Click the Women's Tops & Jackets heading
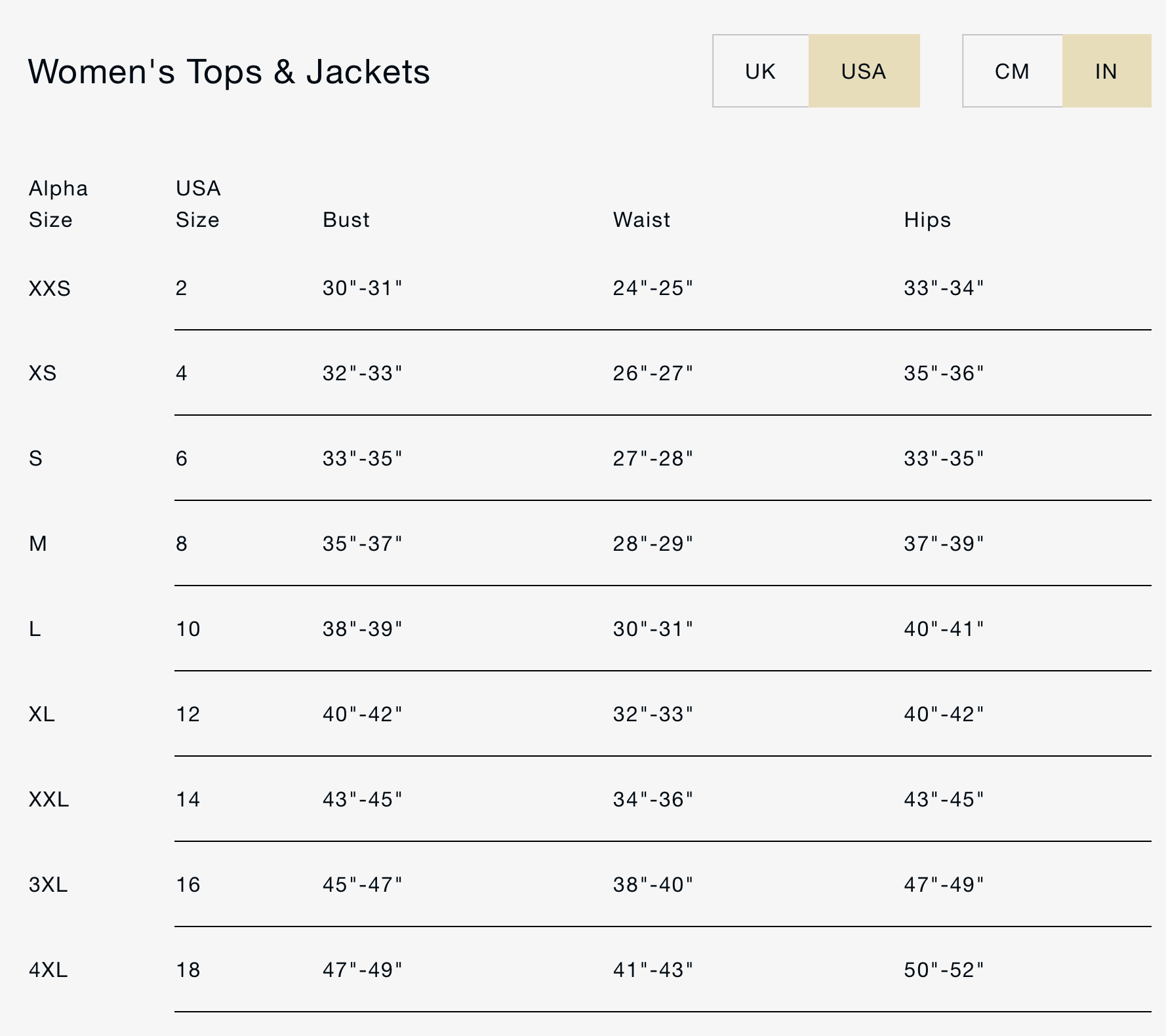Image resolution: width=1166 pixels, height=1036 pixels. click(x=229, y=71)
